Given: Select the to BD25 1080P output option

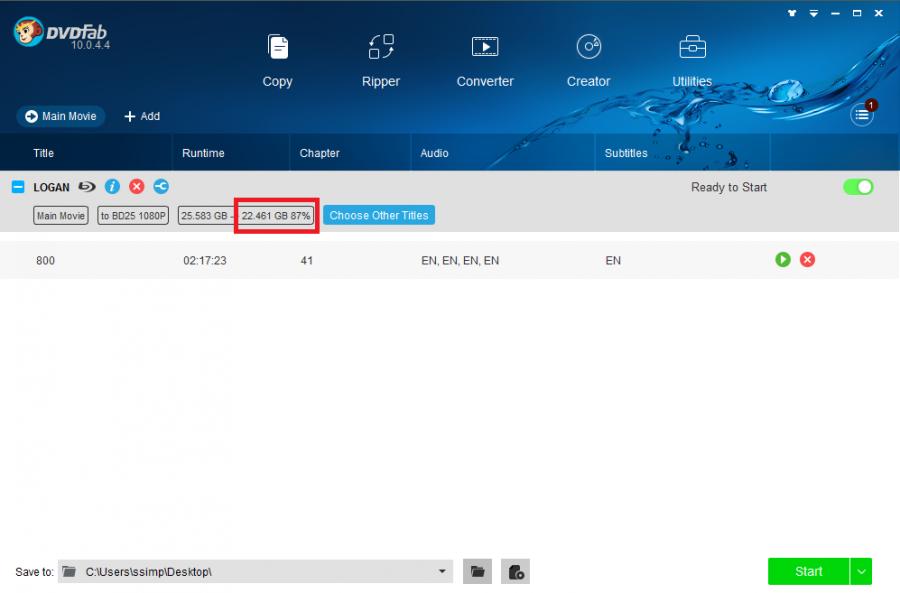Looking at the screenshot, I should pos(134,215).
